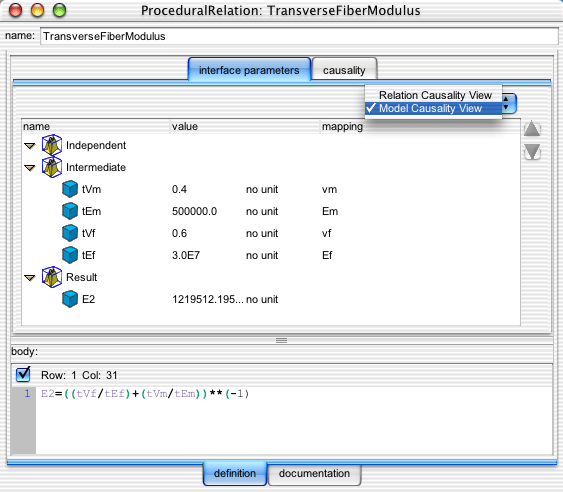Collapse the Intermediate group triangle
This screenshot has height=492, width=563.
click(29, 168)
